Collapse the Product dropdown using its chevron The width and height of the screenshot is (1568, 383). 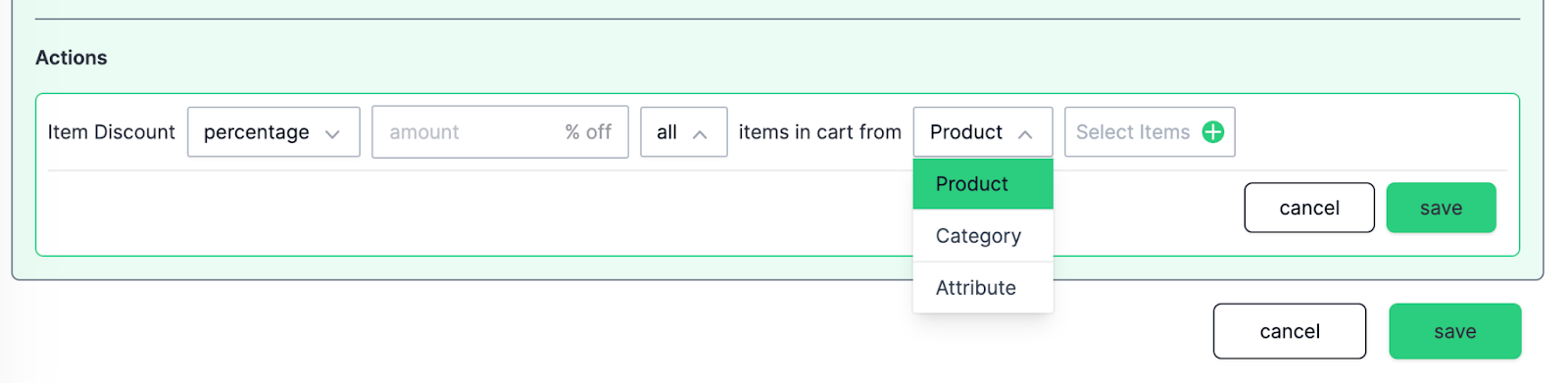pyautogui.click(x=1025, y=134)
